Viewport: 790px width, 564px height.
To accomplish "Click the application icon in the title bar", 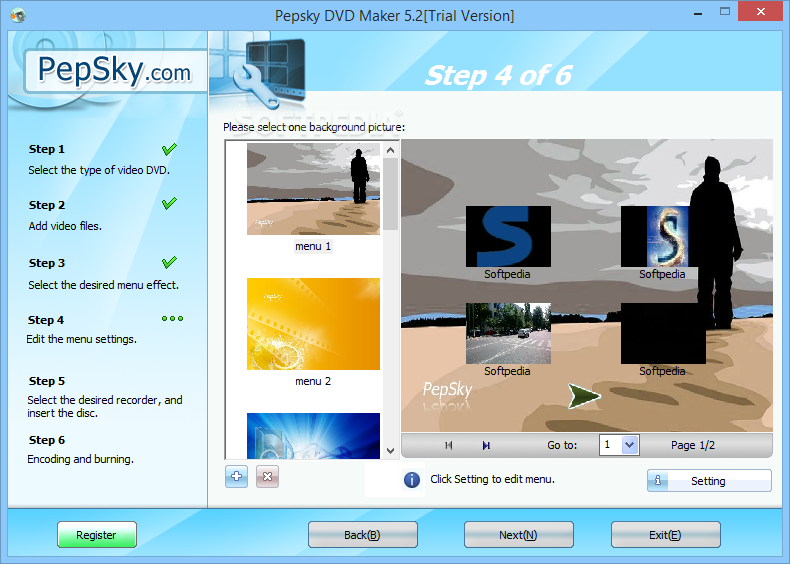I will (x=18, y=15).
